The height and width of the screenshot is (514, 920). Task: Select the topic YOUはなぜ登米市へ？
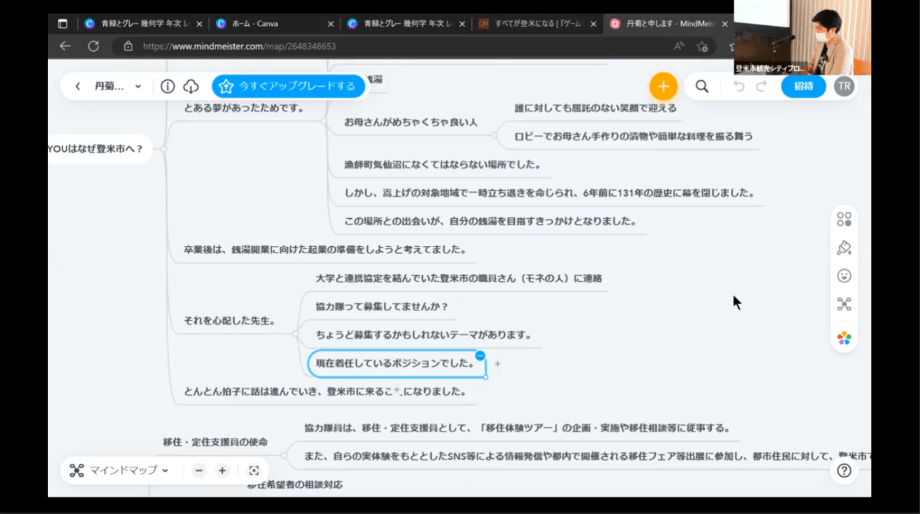[96, 149]
